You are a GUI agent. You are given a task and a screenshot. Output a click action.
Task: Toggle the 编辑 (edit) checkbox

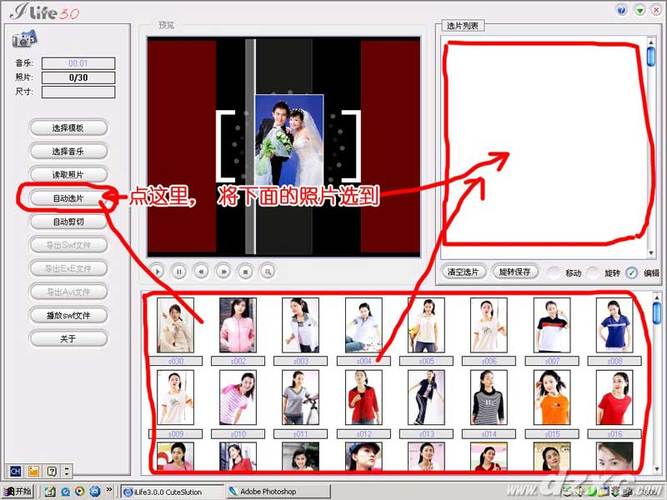point(632,272)
